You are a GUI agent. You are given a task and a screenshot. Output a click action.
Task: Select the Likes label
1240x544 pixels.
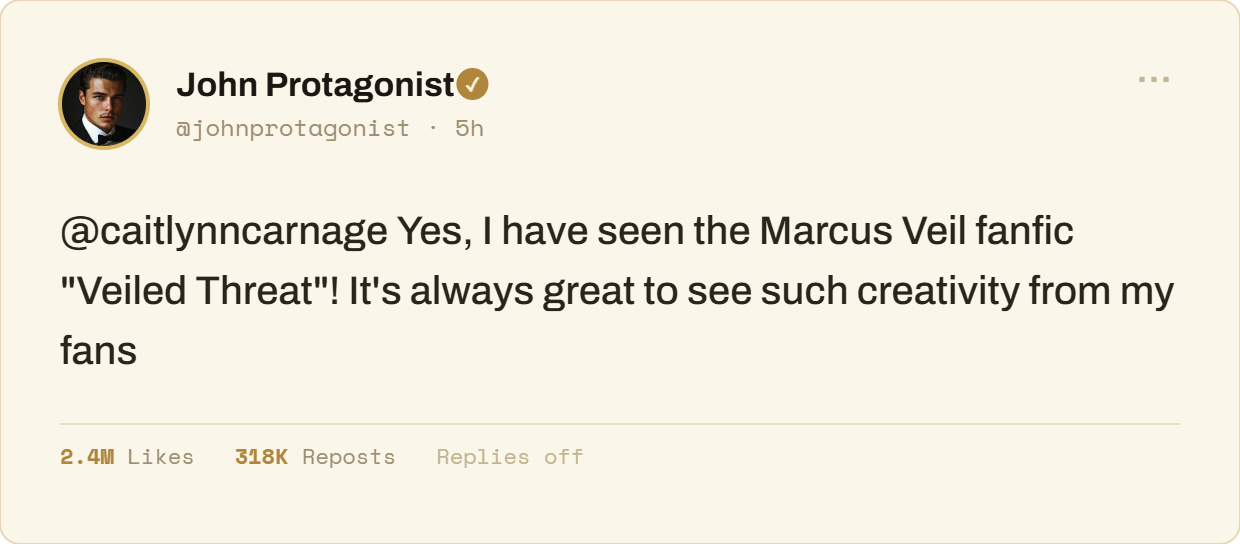click(161, 457)
